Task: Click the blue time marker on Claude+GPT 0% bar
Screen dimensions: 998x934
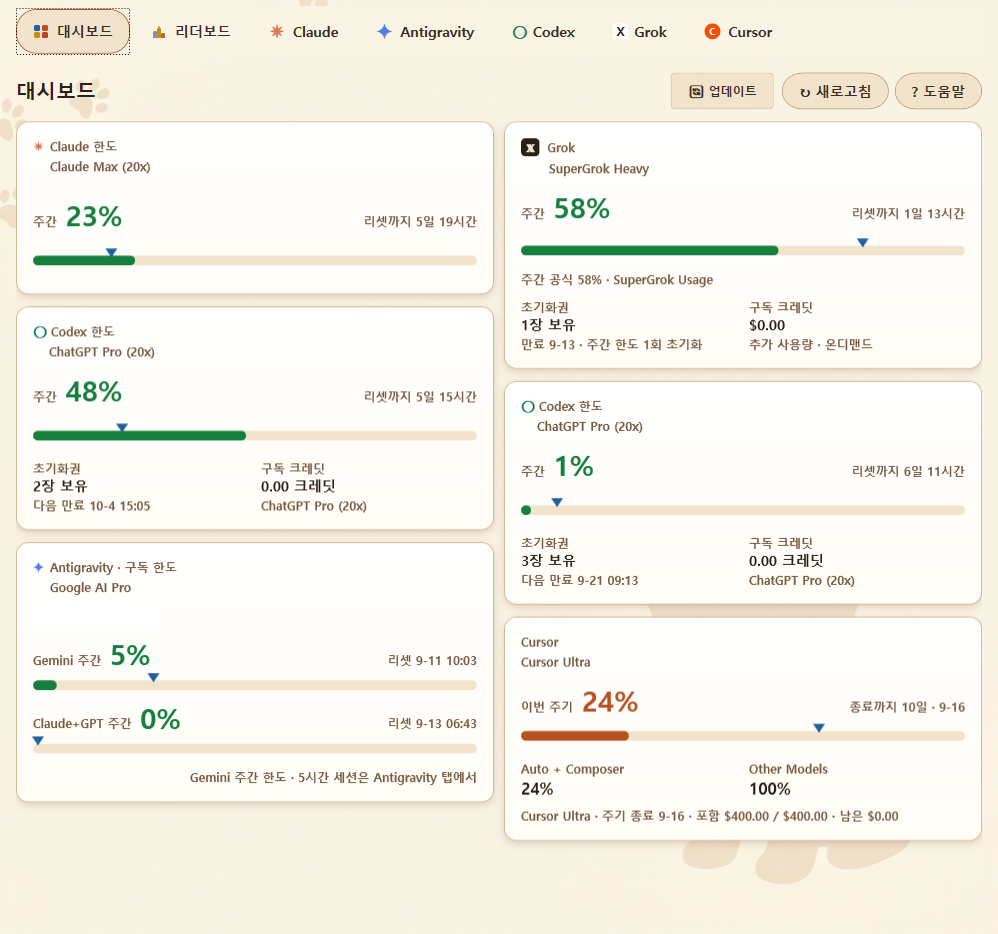Action: pos(38,740)
